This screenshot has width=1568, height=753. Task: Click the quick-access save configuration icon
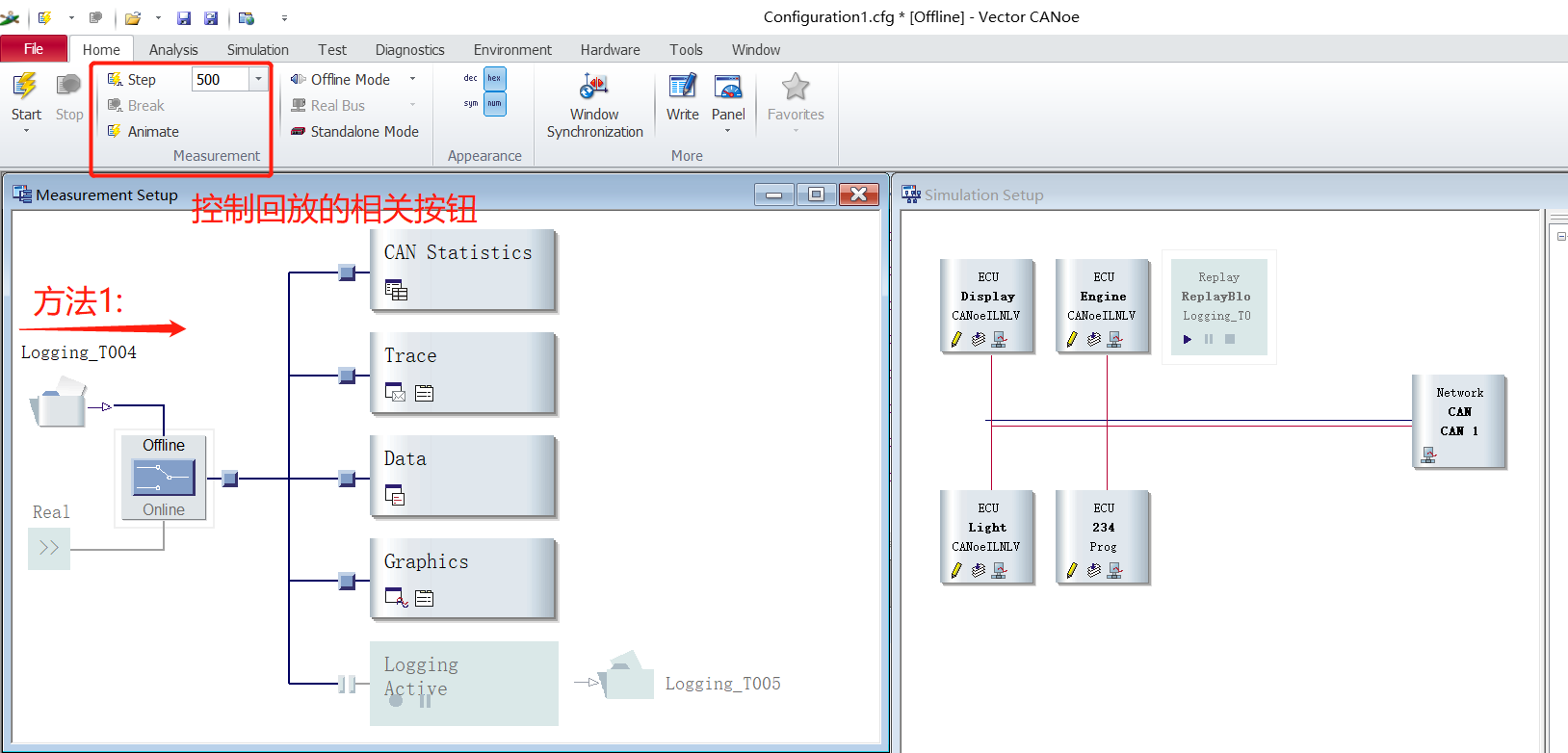pos(184,17)
